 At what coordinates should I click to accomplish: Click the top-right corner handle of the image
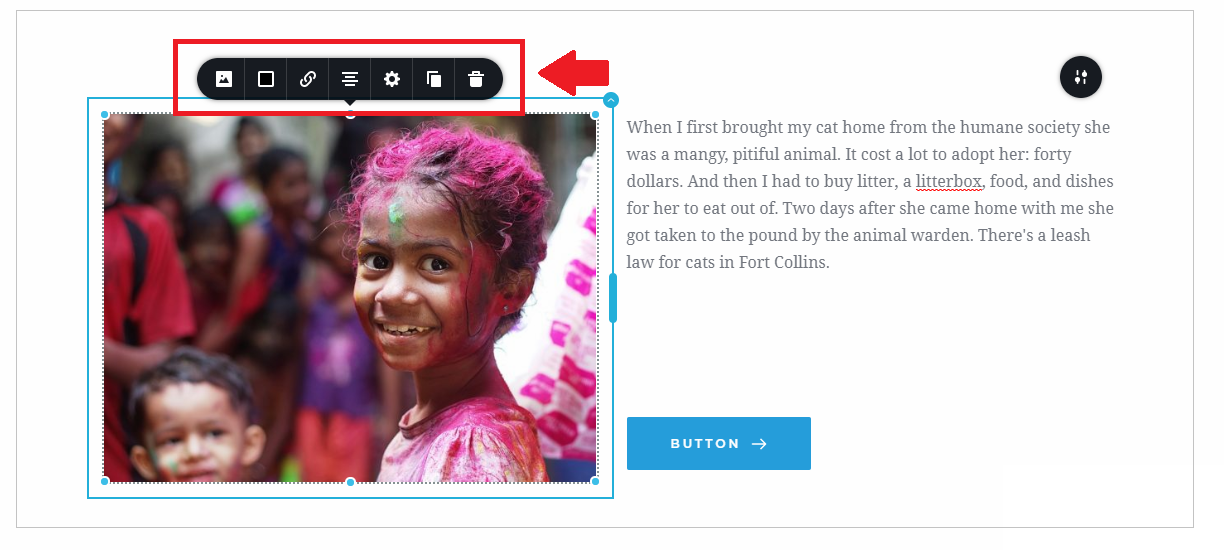595,115
